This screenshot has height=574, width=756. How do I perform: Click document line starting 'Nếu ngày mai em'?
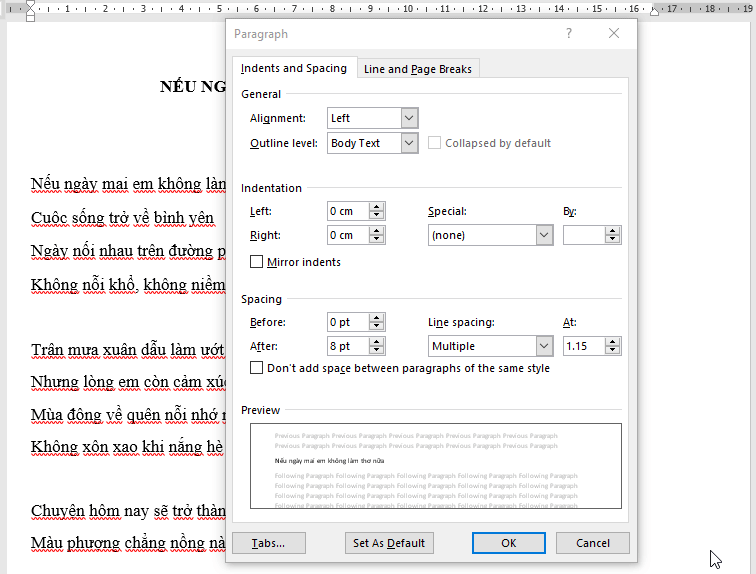tap(128, 184)
